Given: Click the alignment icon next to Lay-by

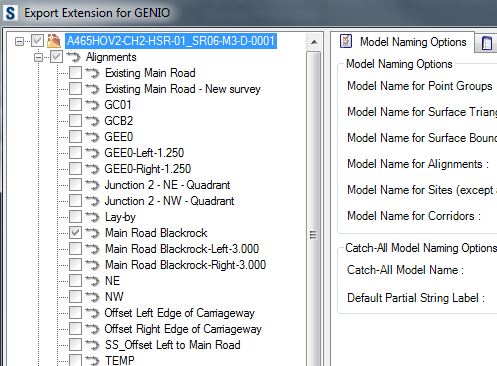Looking at the screenshot, I should tap(92, 217).
